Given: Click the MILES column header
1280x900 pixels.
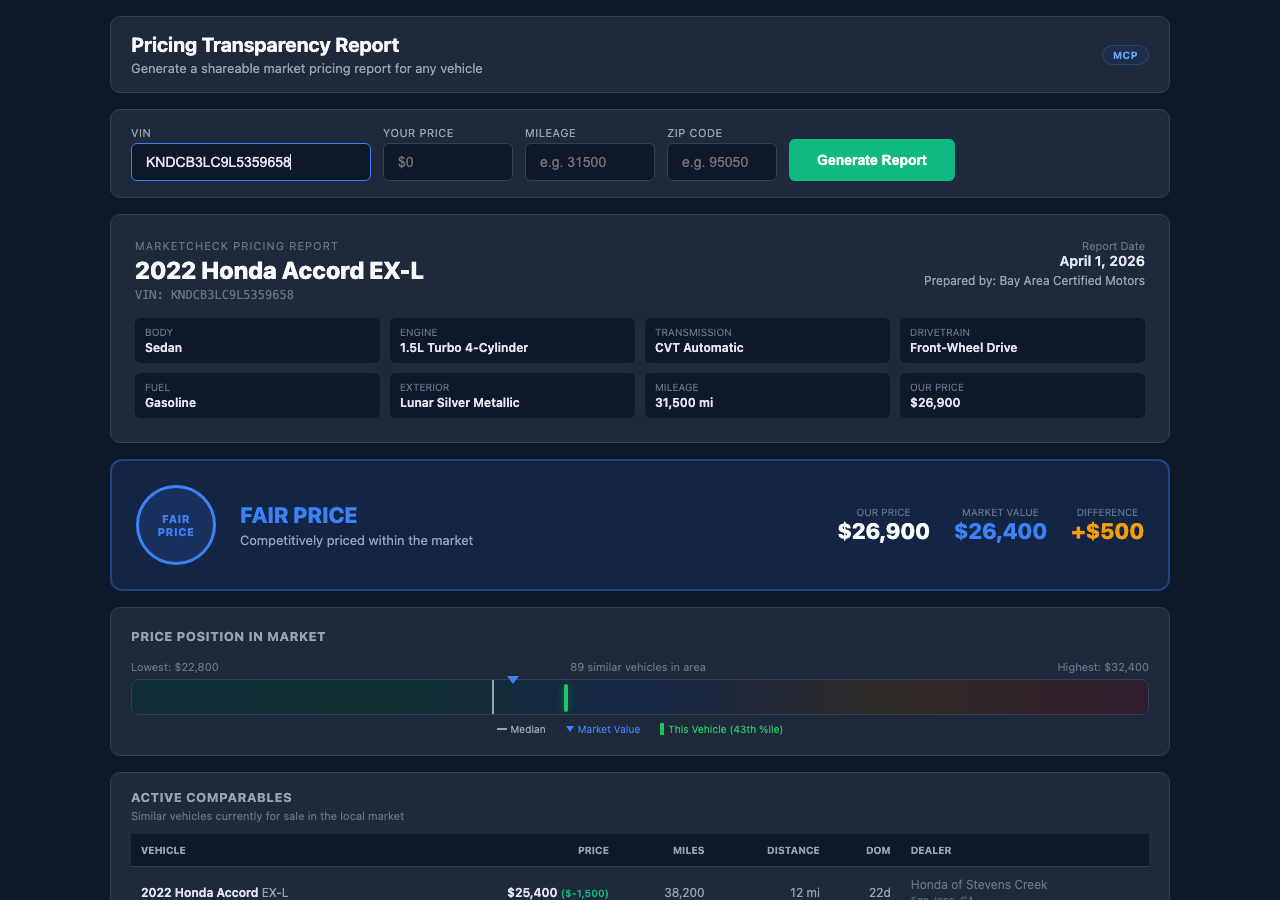Looking at the screenshot, I should point(688,851).
